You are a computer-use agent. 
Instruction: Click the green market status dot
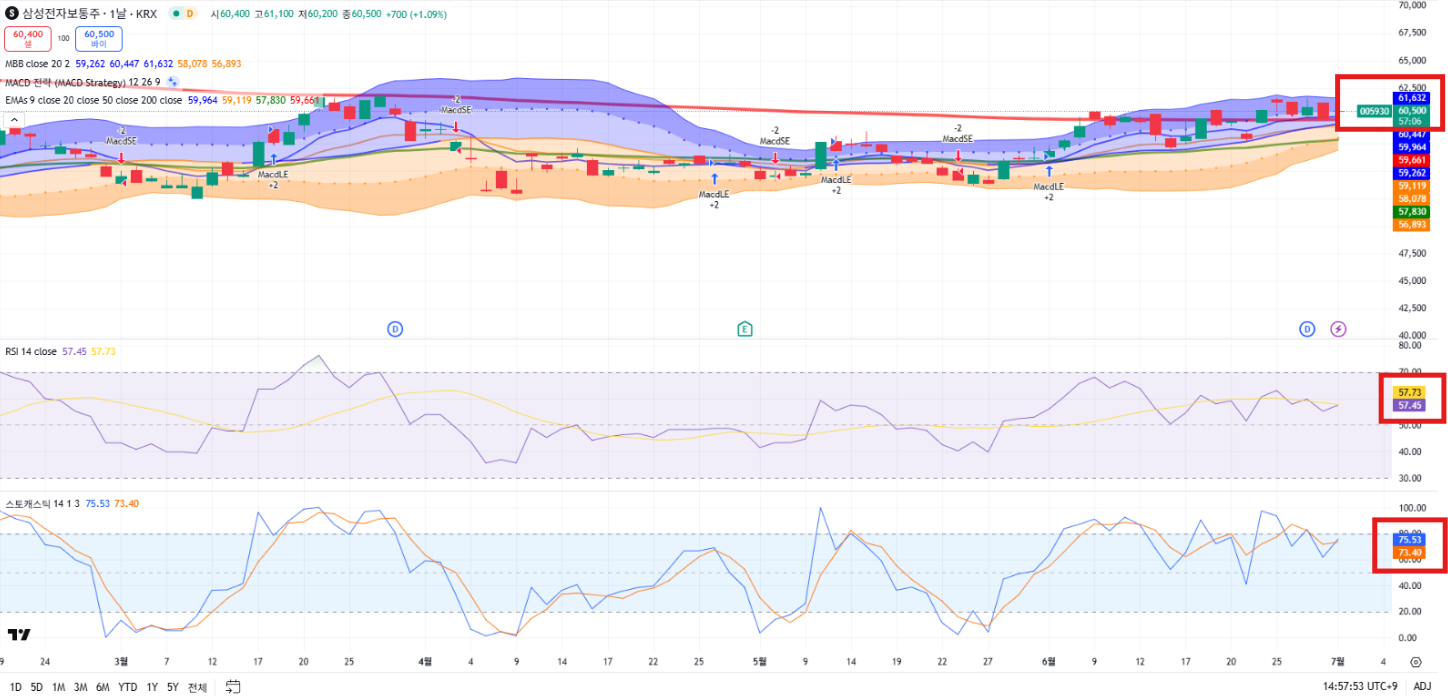(x=174, y=14)
